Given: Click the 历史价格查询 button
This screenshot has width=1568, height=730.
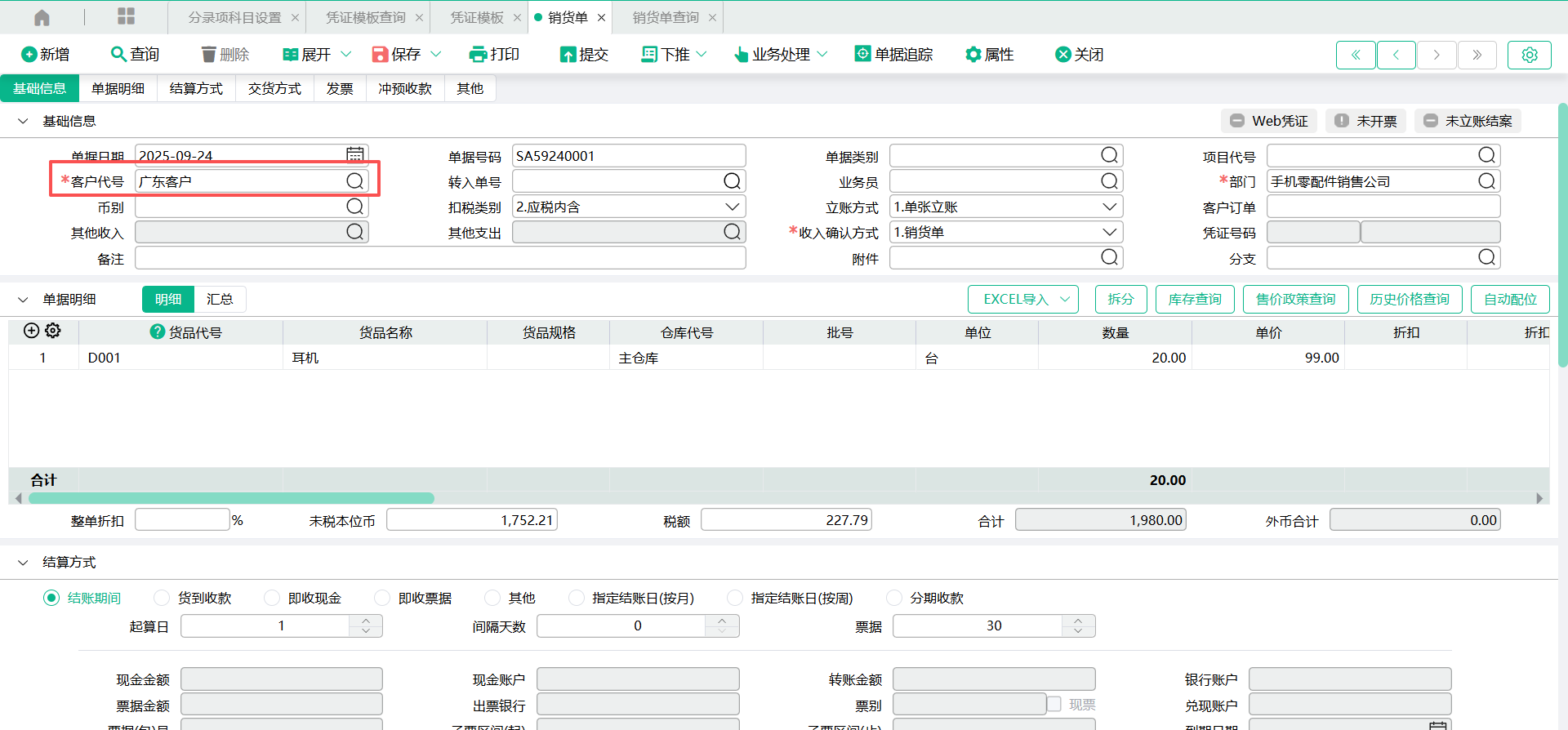Looking at the screenshot, I should coord(1410,299).
